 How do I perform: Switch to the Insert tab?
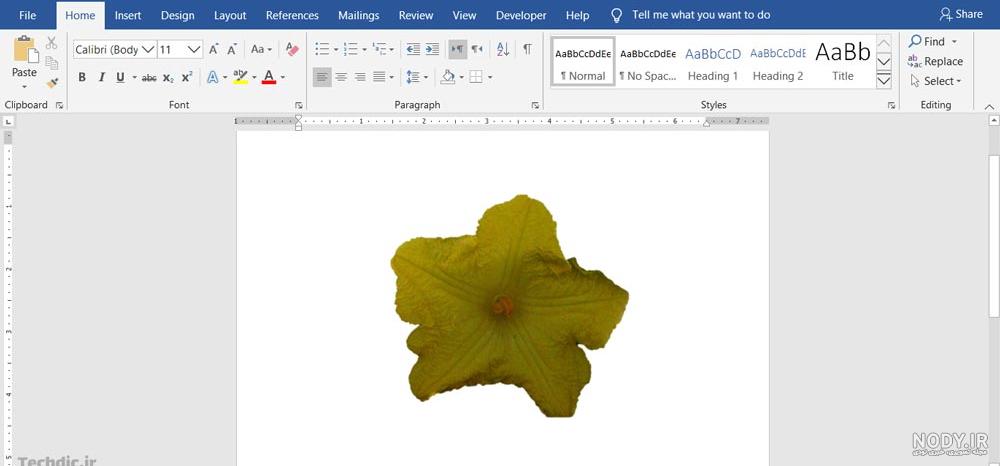pos(128,15)
